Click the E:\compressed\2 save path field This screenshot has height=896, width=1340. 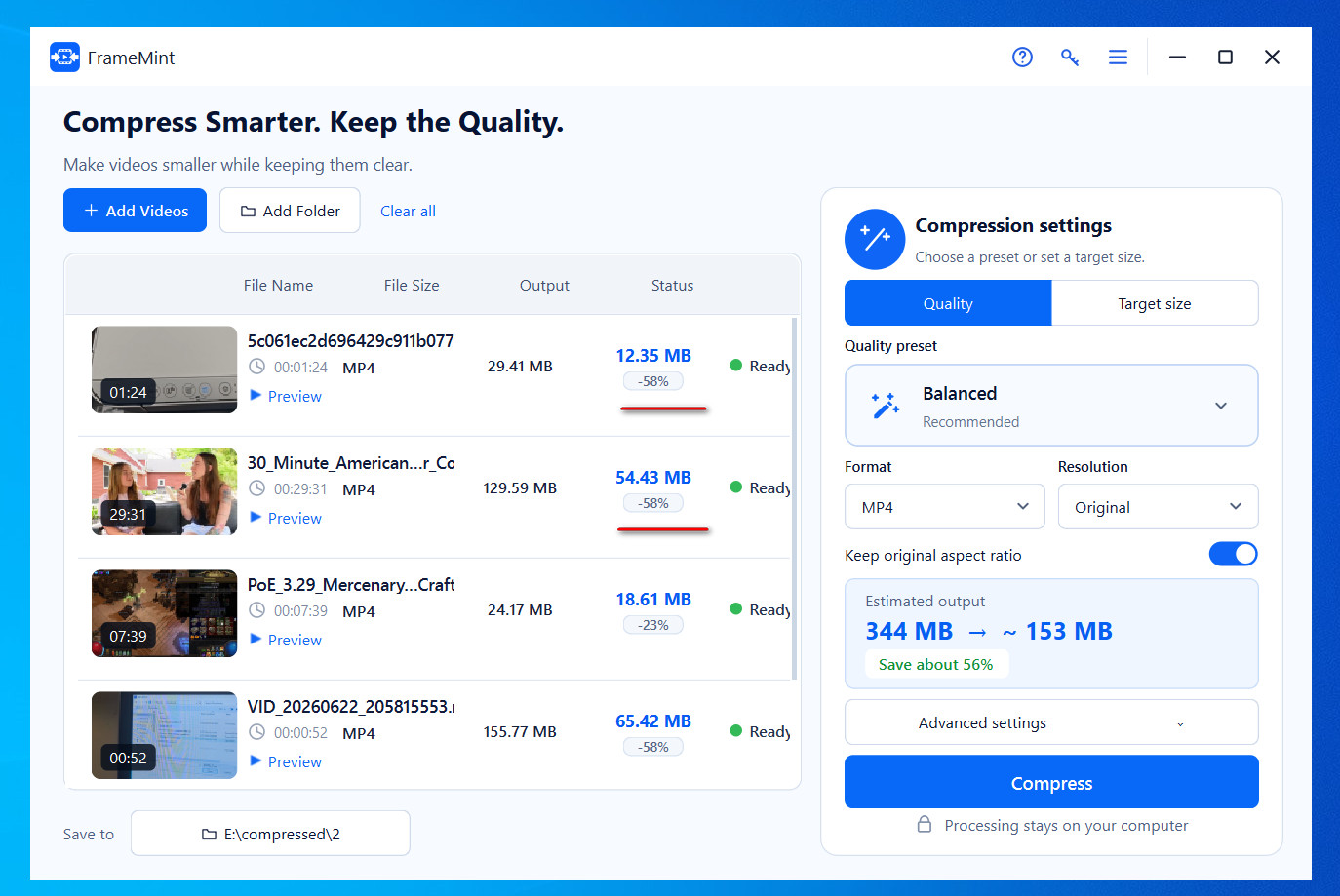270,834
